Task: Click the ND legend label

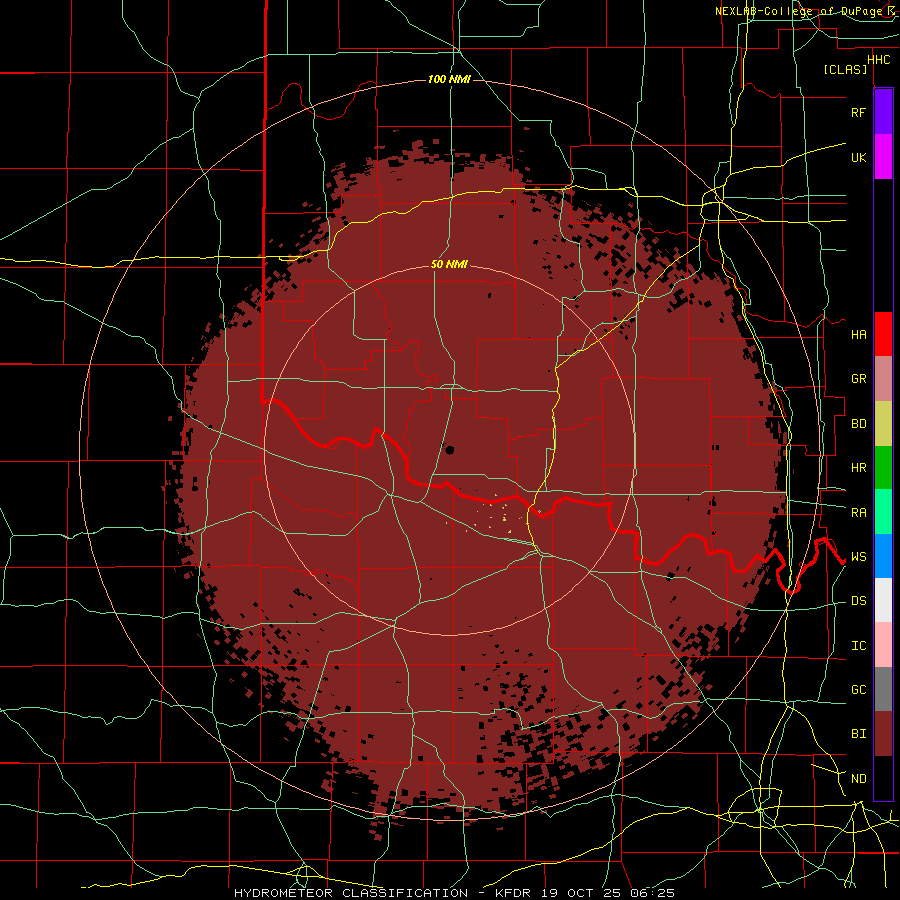Action: tap(858, 779)
